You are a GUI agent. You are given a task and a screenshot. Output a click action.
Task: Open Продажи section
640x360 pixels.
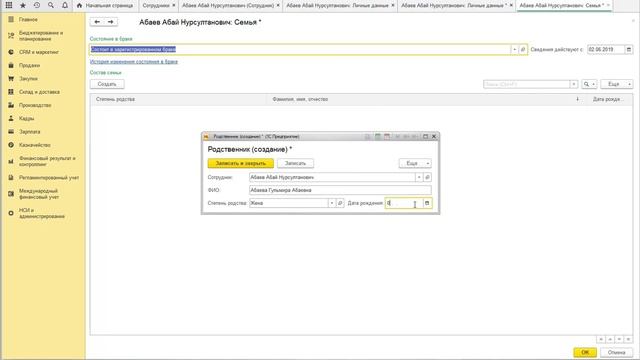29,65
